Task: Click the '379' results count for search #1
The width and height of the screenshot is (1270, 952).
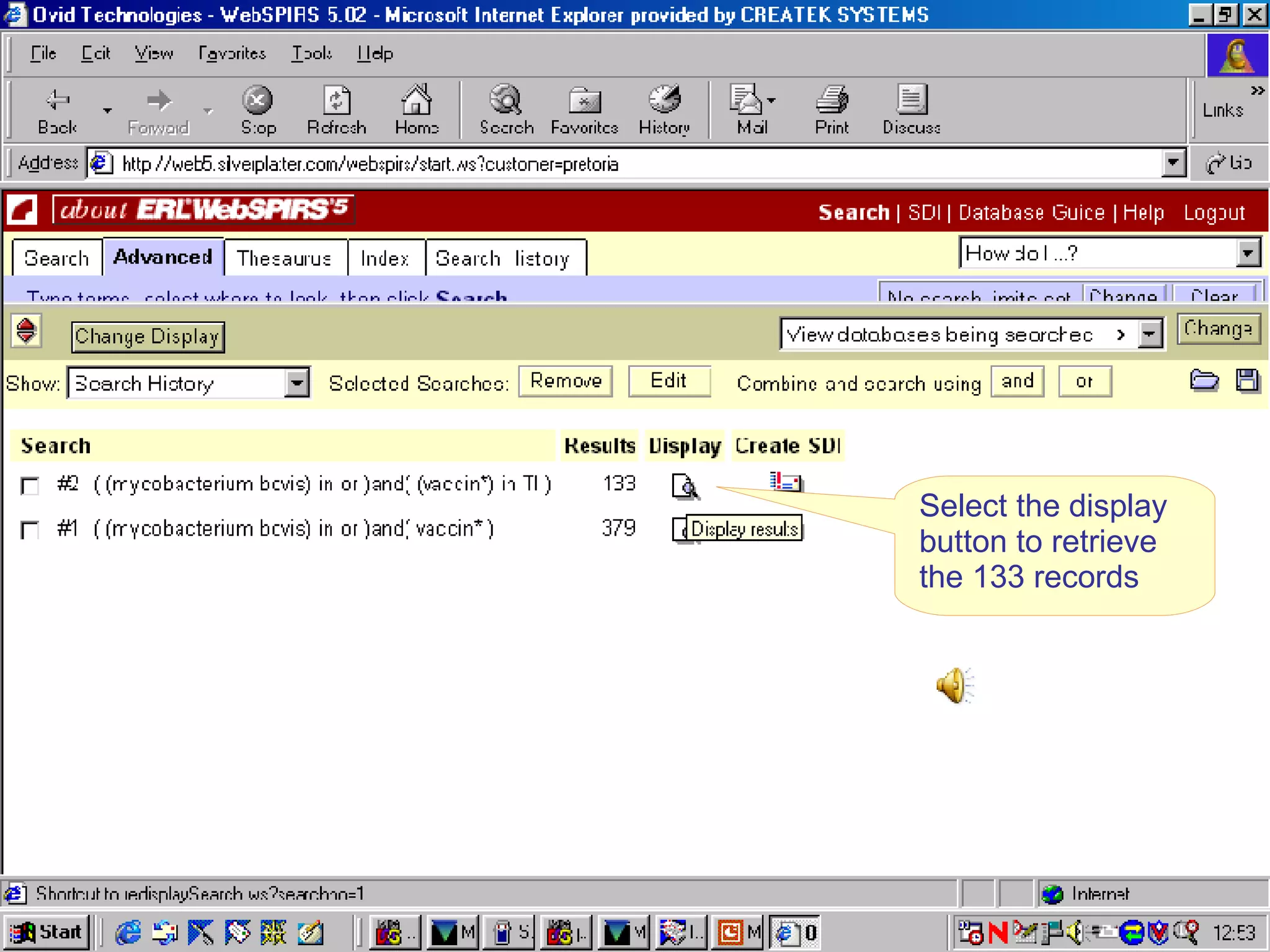Action: pyautogui.click(x=619, y=528)
